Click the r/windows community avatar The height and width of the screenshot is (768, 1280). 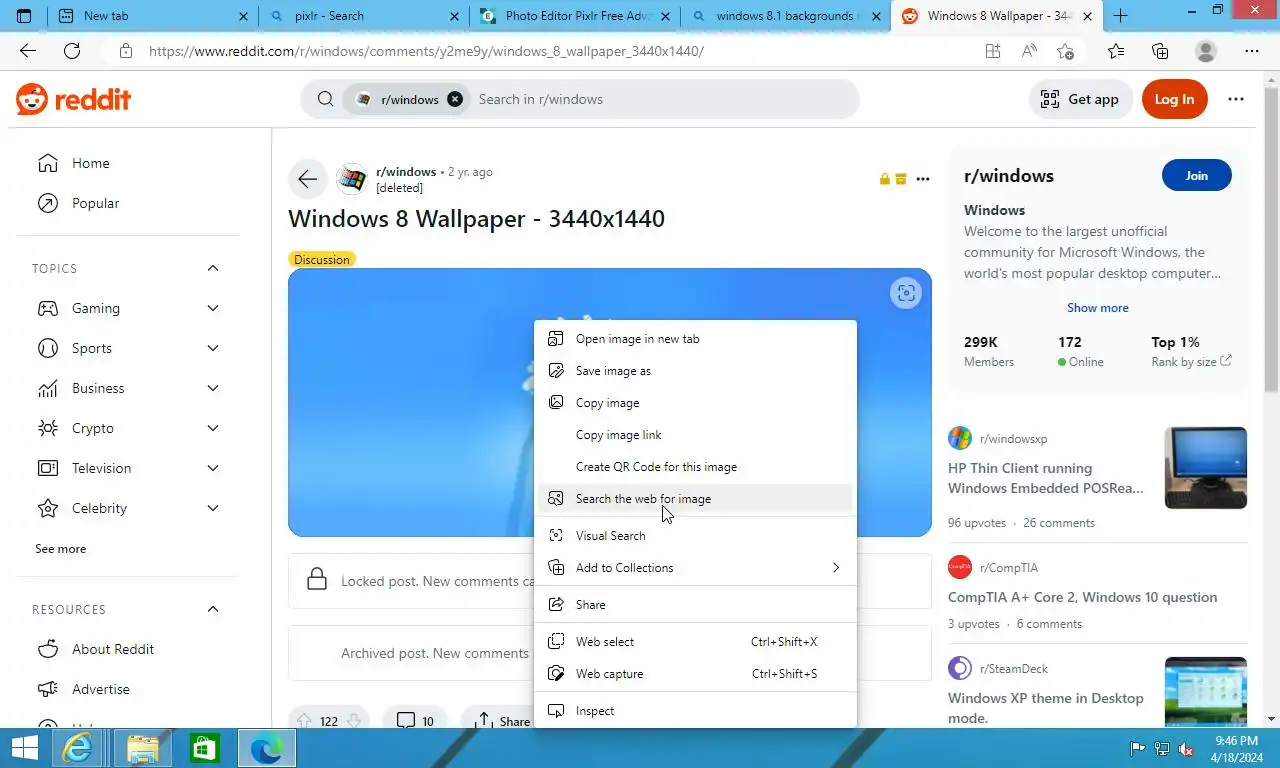pyautogui.click(x=352, y=179)
